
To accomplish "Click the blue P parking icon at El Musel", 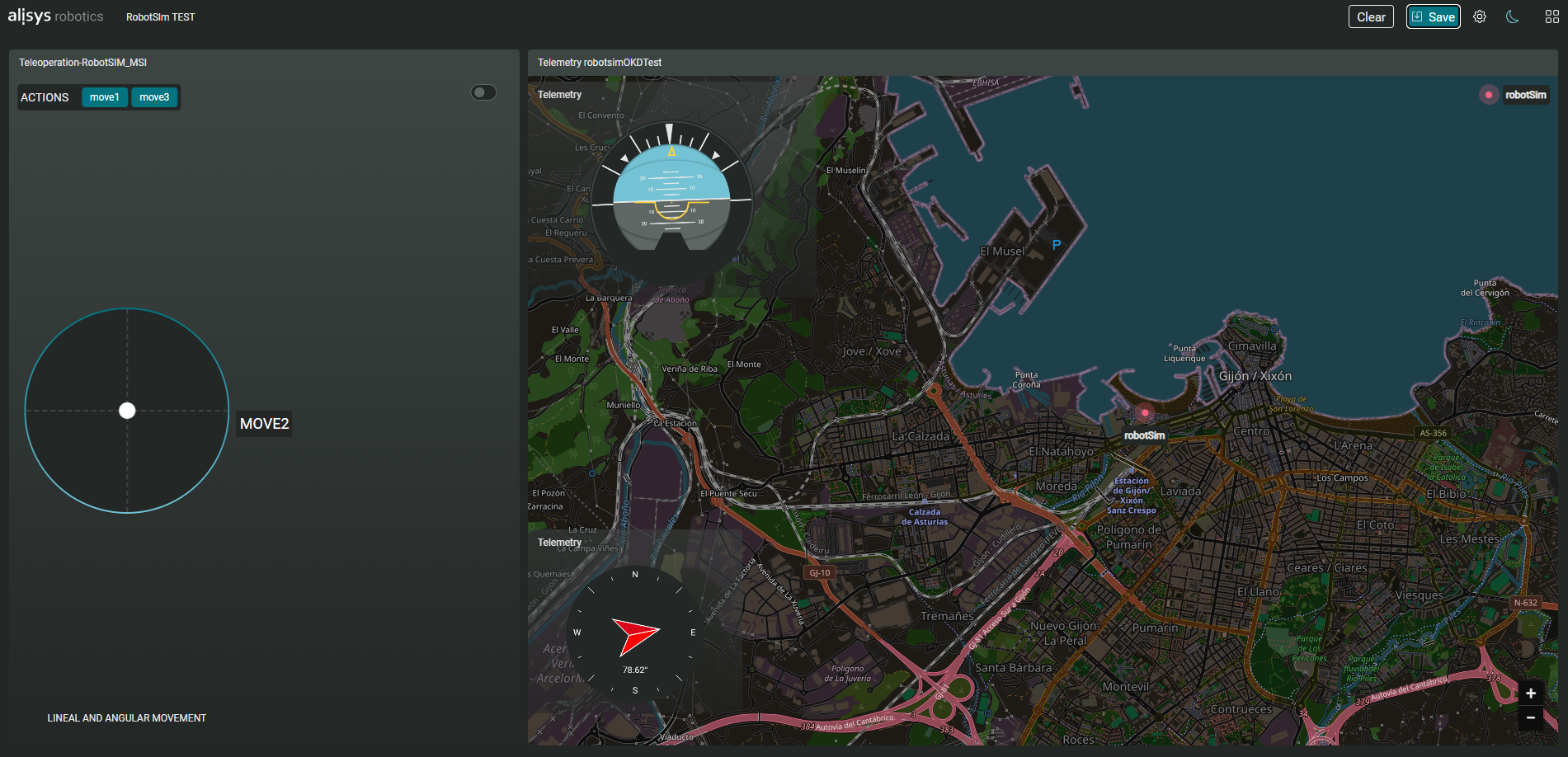I will 1056,244.
